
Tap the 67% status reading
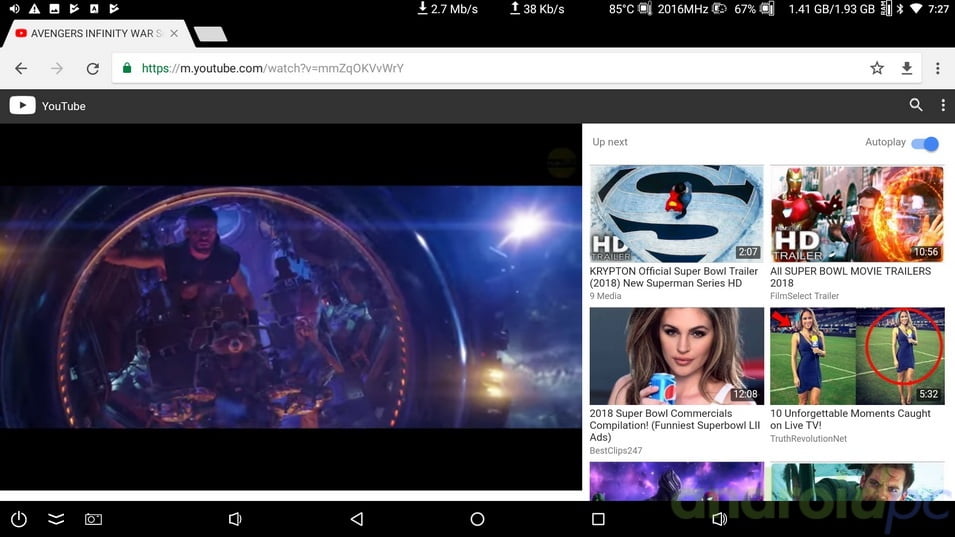(745, 9)
